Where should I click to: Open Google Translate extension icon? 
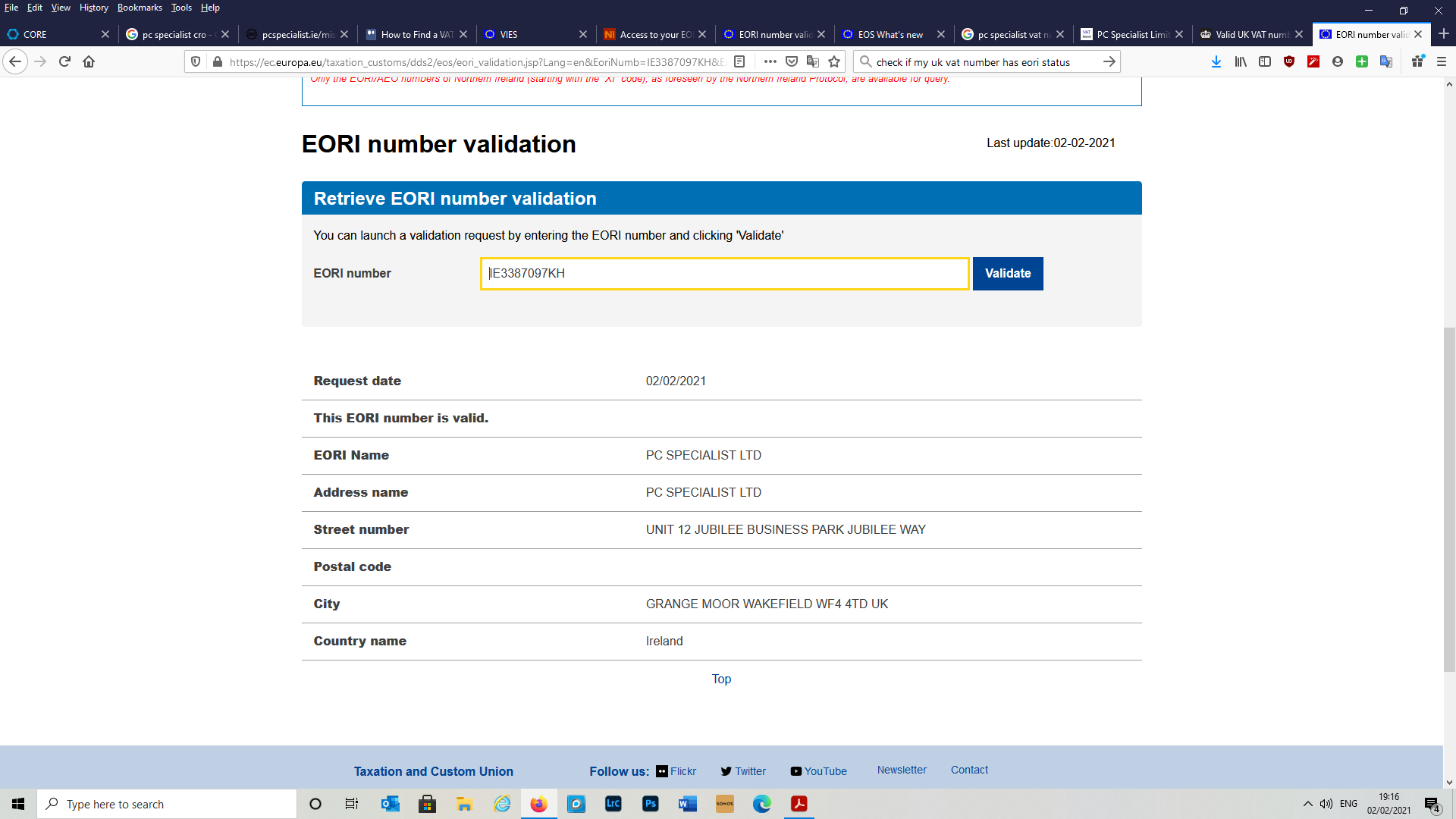coord(1386,61)
